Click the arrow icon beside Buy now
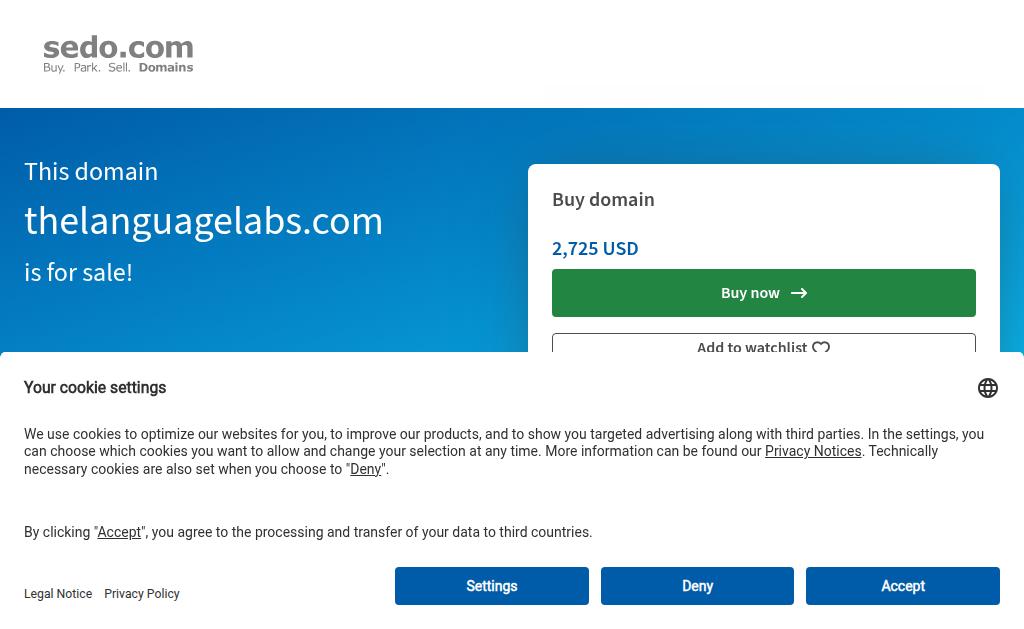 pyautogui.click(x=799, y=293)
